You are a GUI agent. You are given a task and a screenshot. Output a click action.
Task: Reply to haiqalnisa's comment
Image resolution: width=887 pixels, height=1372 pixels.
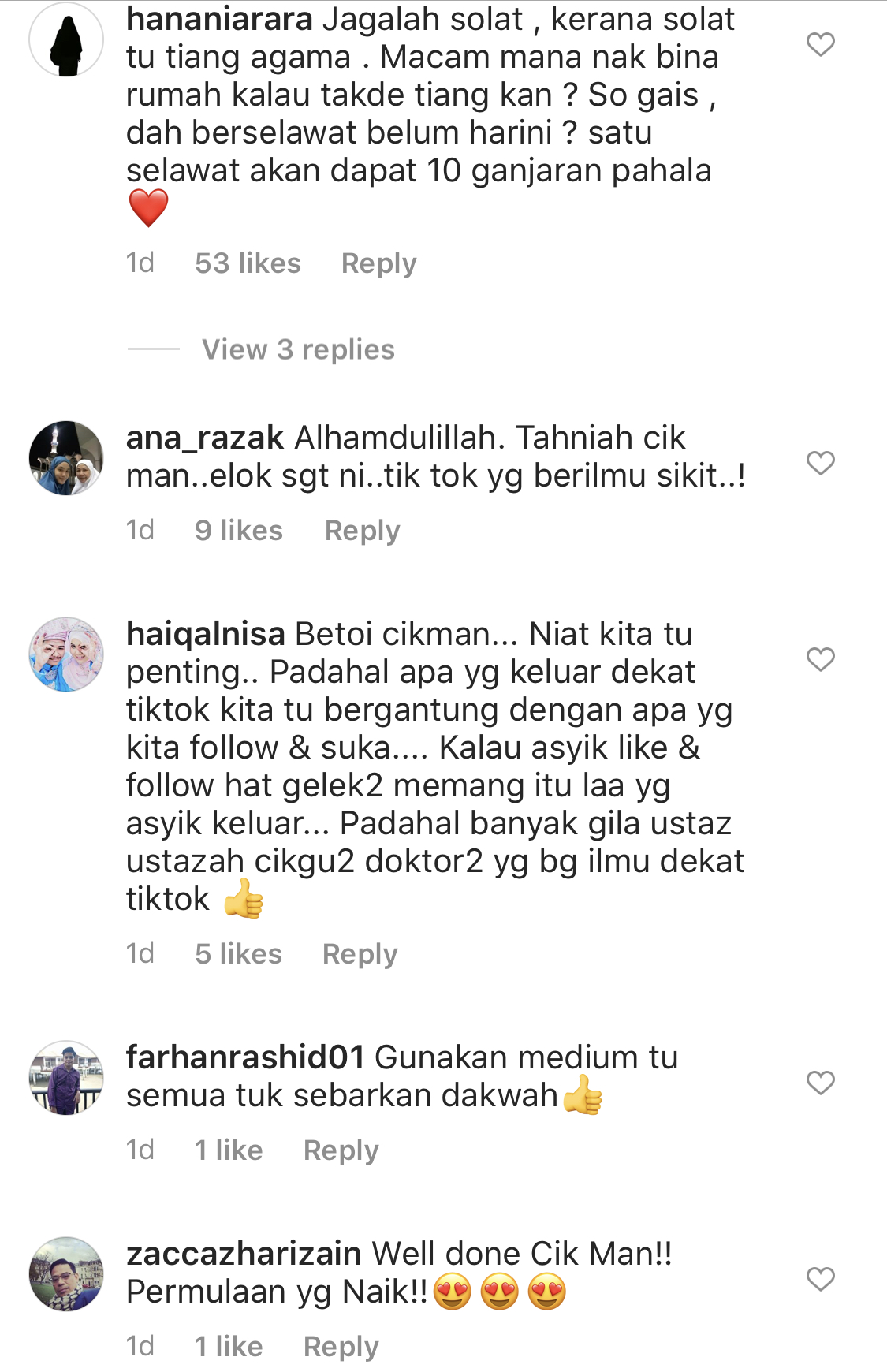(x=360, y=954)
